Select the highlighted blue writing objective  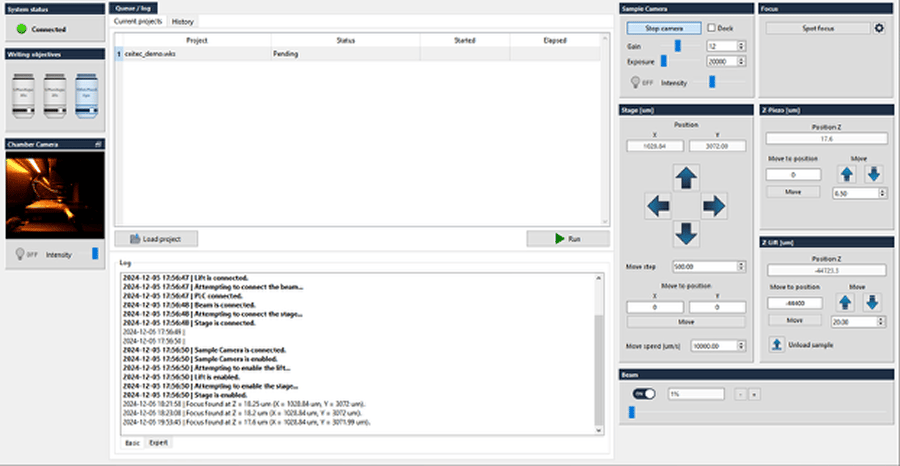click(87, 96)
